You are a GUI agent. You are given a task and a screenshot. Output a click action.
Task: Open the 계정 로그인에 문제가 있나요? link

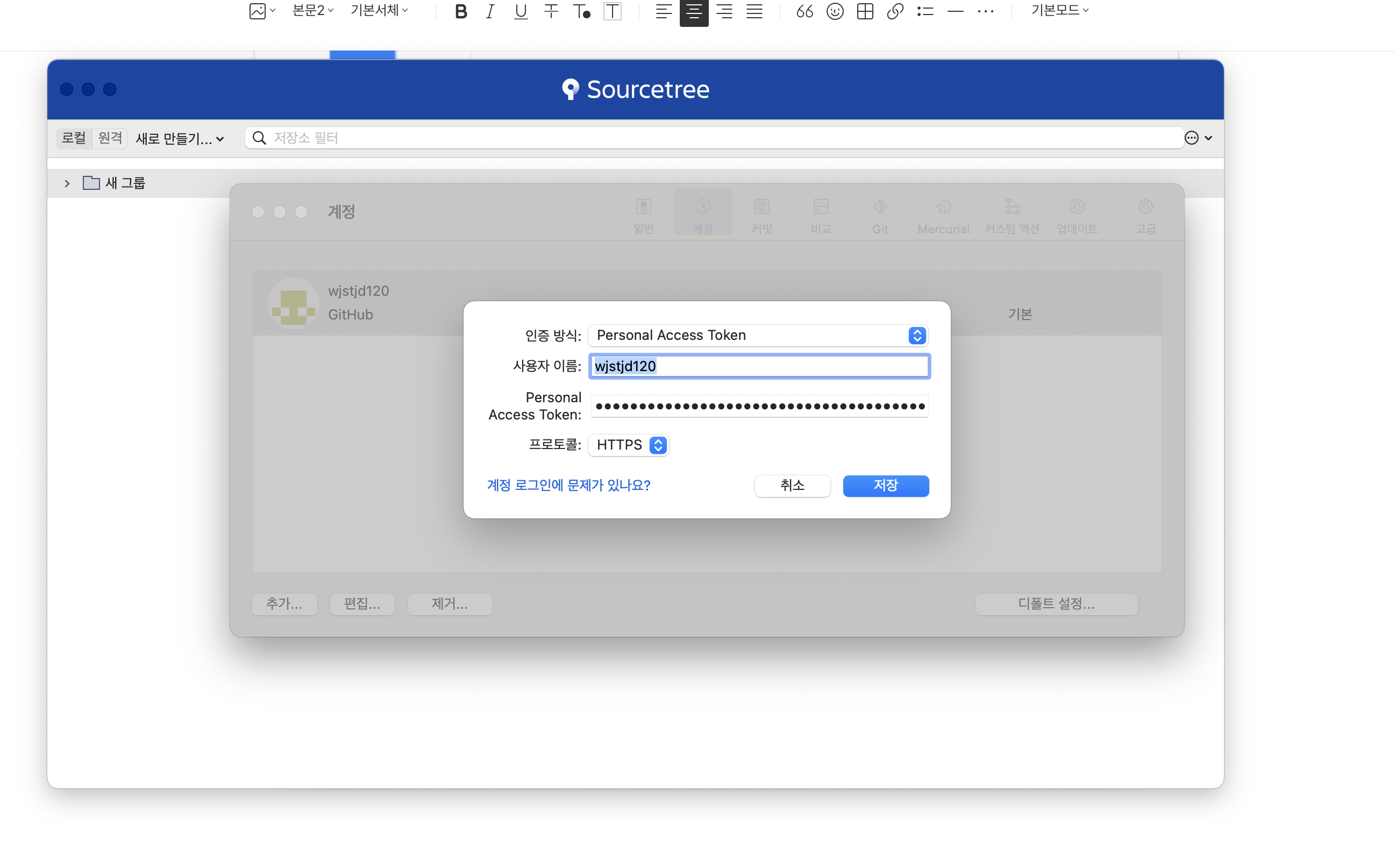(568, 486)
